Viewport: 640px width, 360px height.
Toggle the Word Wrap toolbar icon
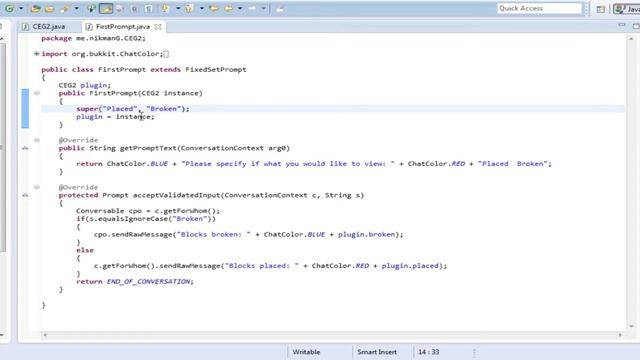coord(134,9)
